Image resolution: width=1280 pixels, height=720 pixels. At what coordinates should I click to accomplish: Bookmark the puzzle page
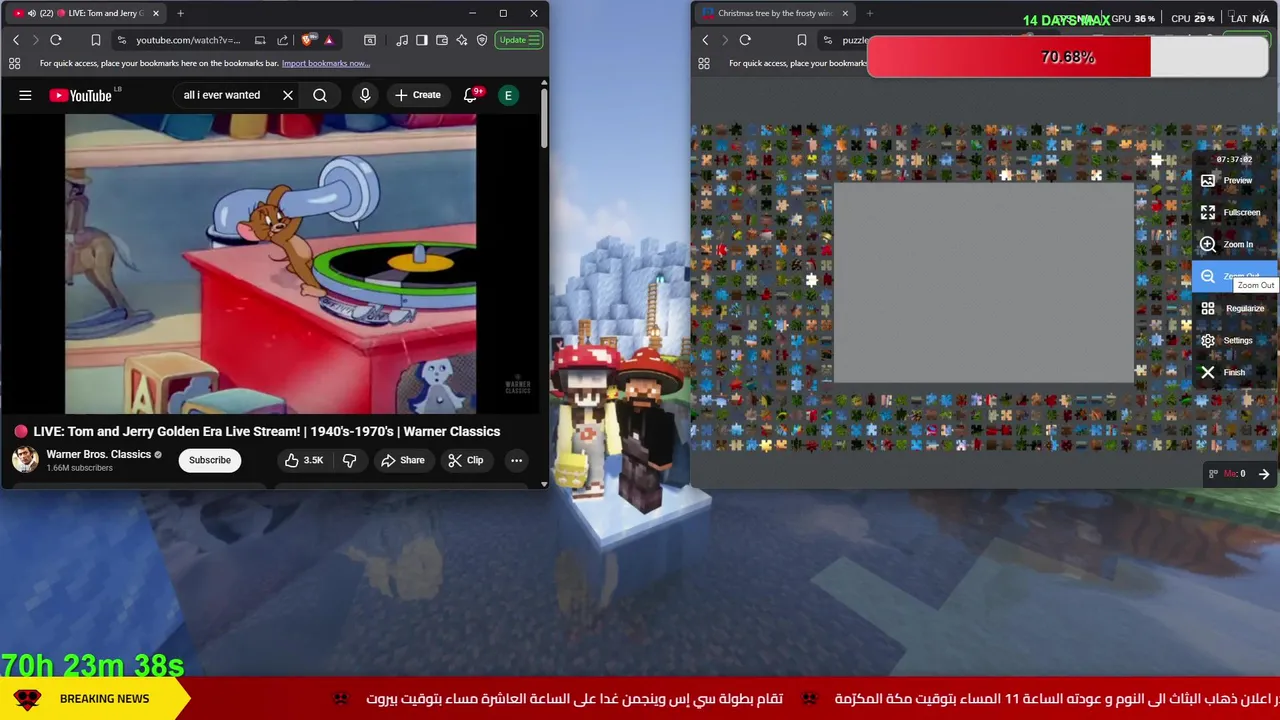[801, 40]
